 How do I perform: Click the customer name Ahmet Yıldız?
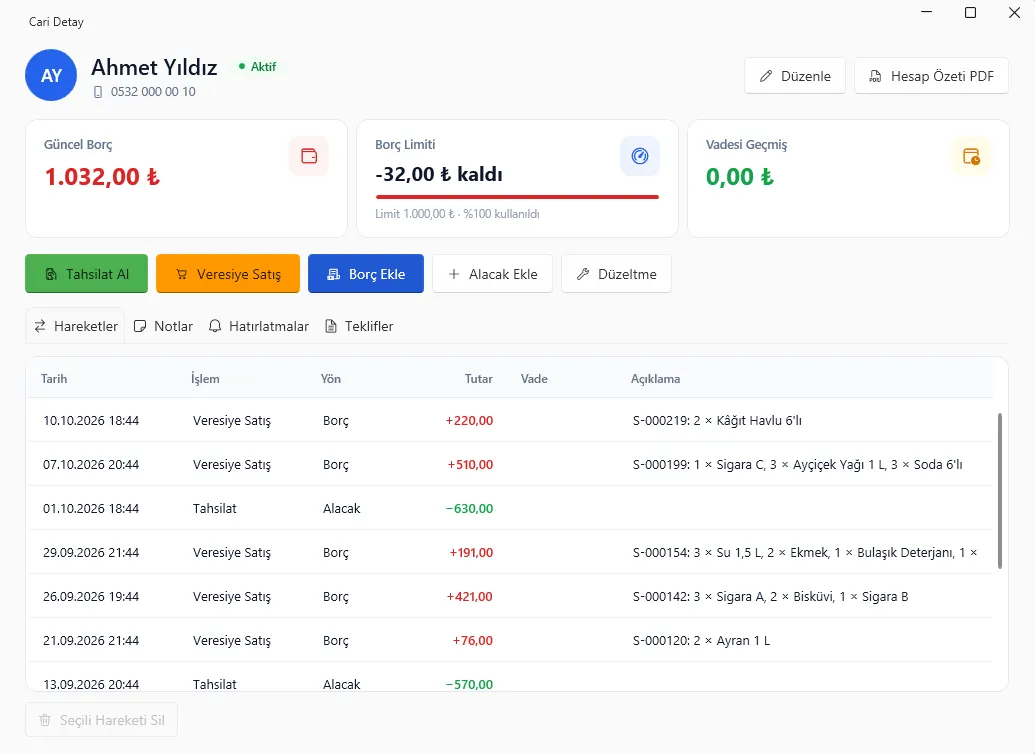pos(154,67)
